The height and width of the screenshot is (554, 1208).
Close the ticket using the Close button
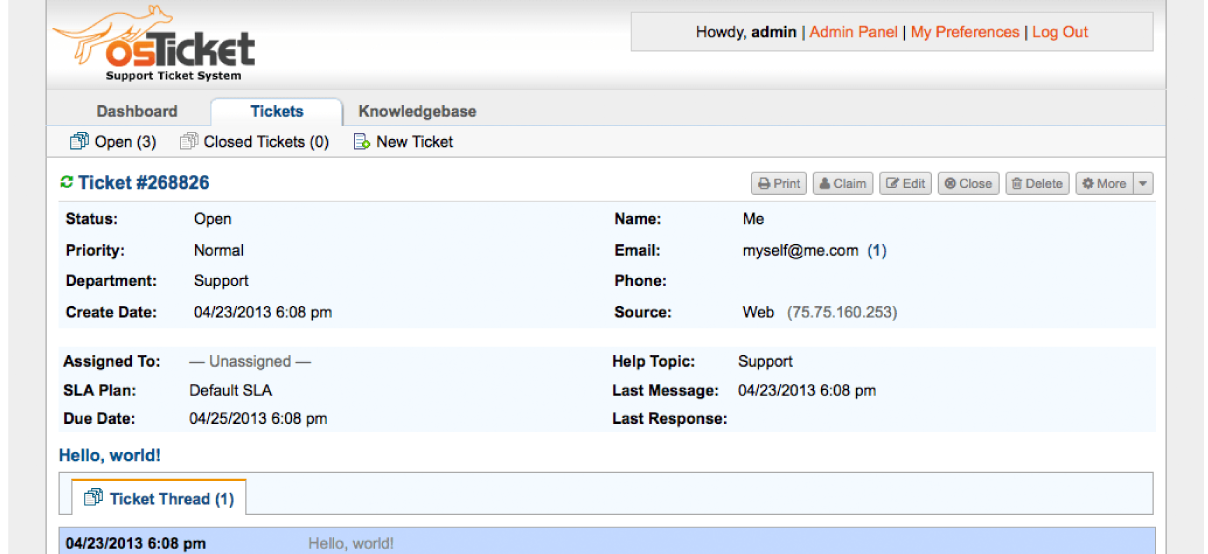click(x=968, y=184)
